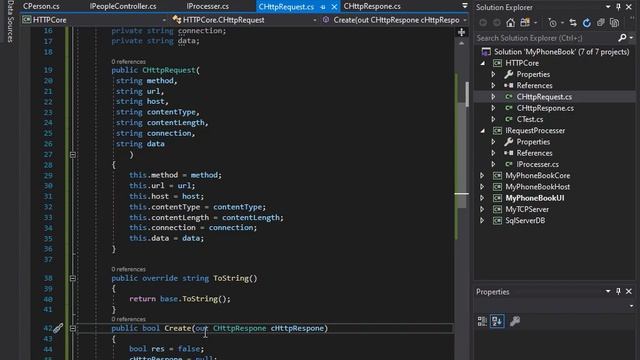
Task: Expand the CHttpRequest.cs tree node
Action: click(x=493, y=97)
